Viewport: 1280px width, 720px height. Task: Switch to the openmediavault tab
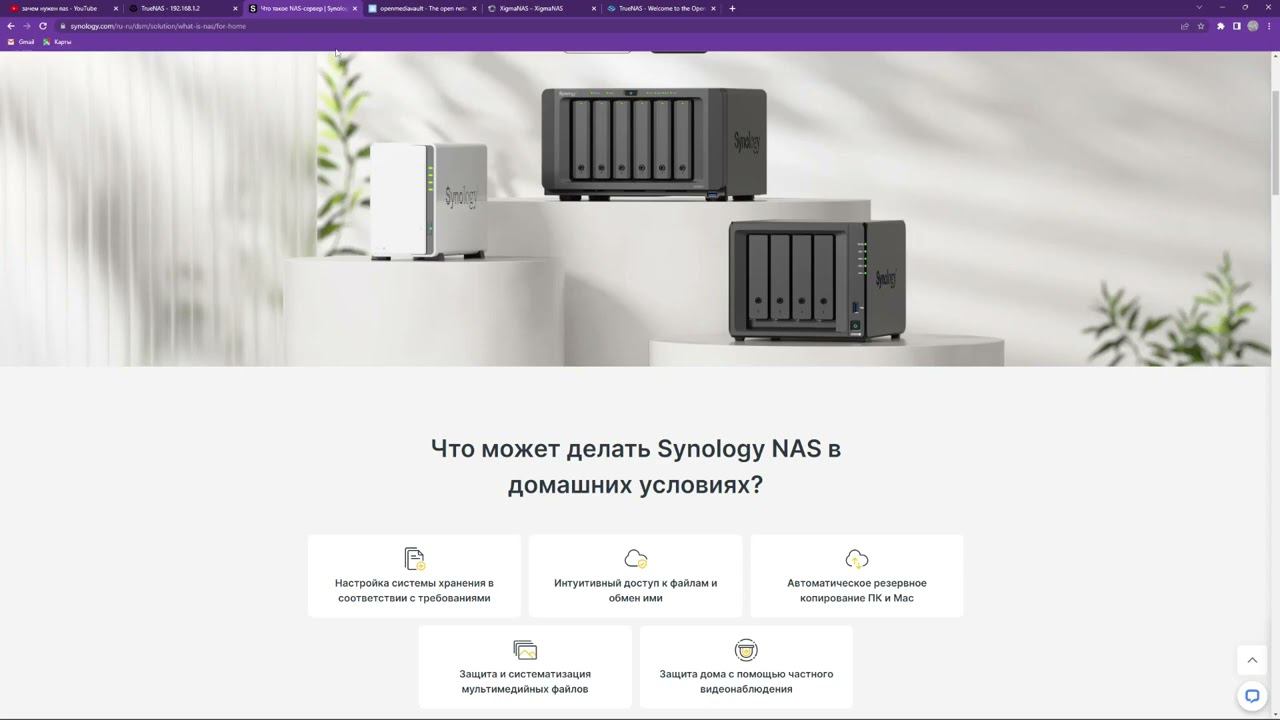pyautogui.click(x=421, y=8)
